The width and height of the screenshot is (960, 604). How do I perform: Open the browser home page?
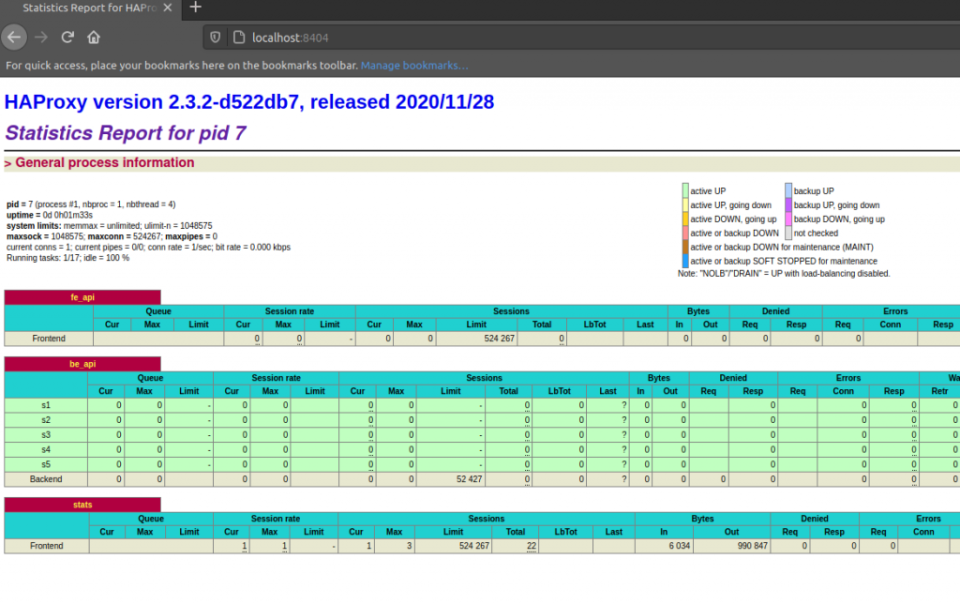94,37
